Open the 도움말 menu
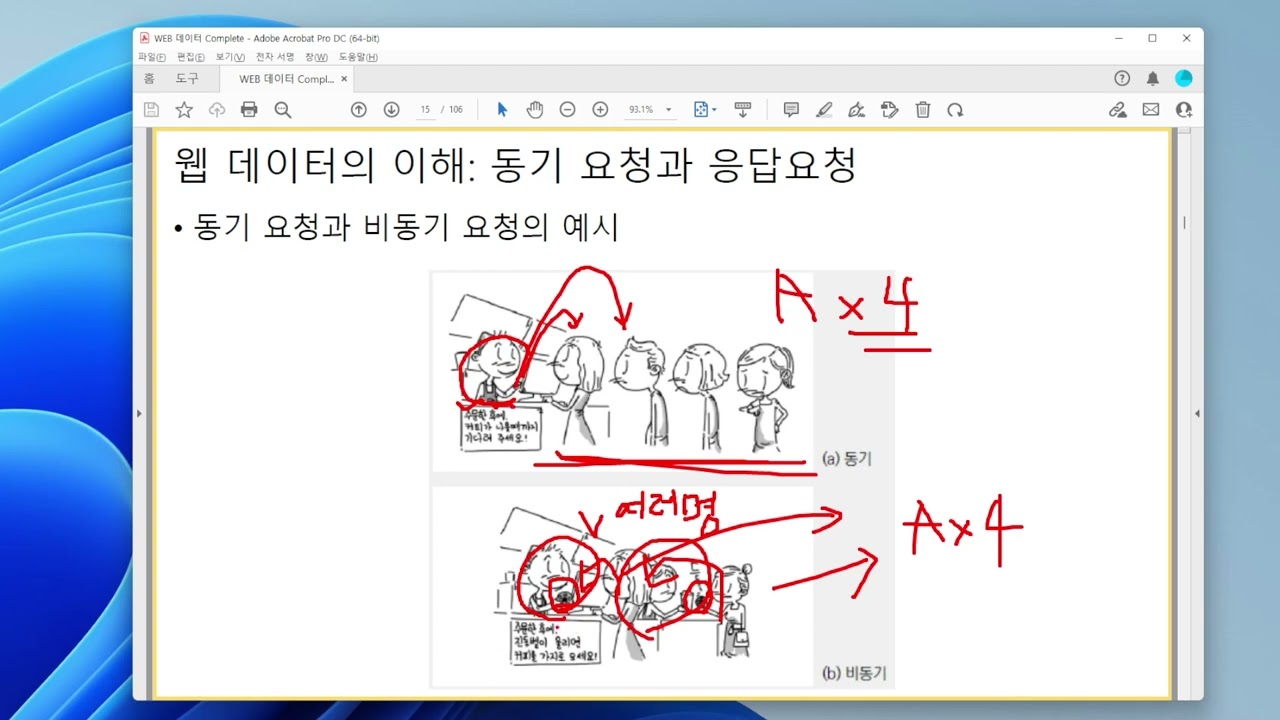The height and width of the screenshot is (720, 1280). click(358, 57)
